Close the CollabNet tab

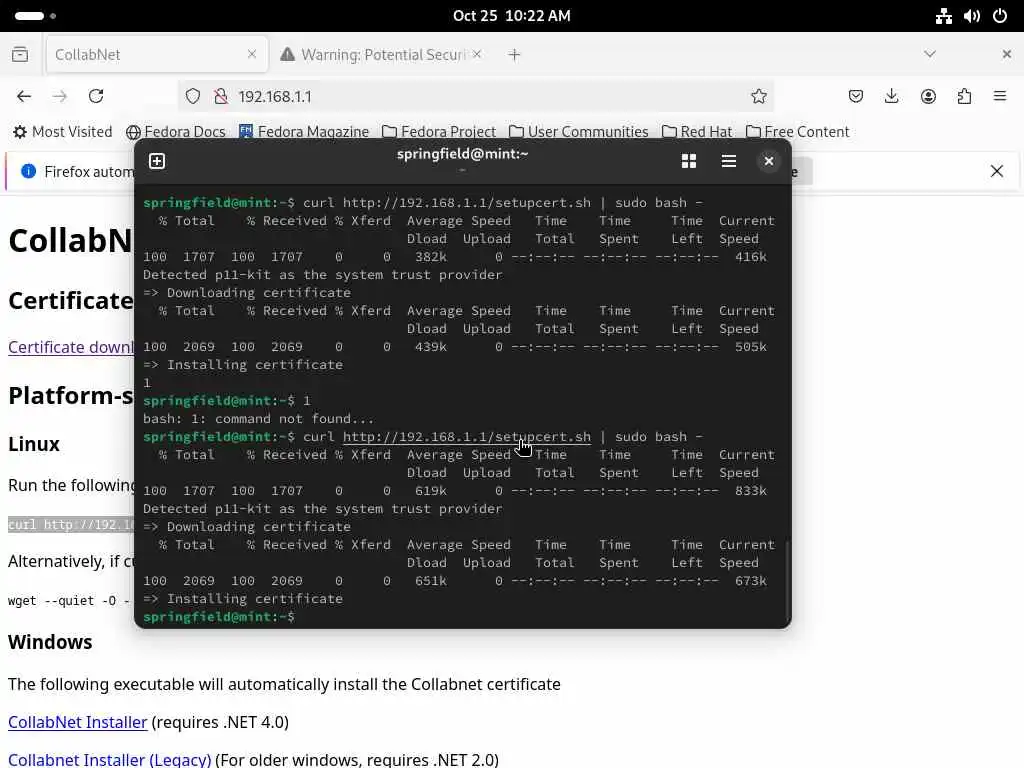(252, 54)
